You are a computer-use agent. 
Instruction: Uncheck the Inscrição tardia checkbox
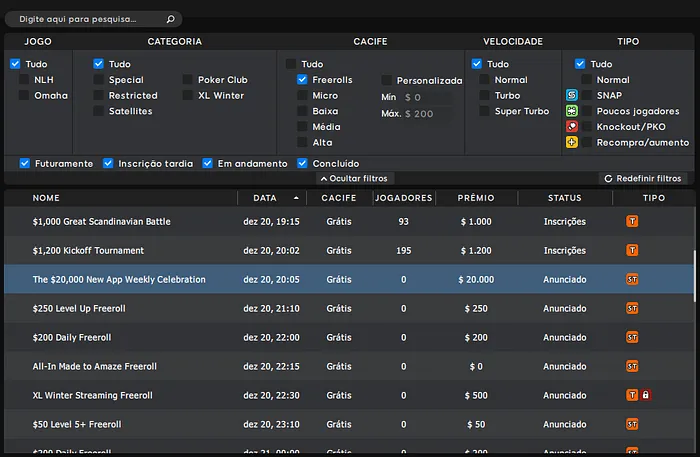tap(108, 163)
